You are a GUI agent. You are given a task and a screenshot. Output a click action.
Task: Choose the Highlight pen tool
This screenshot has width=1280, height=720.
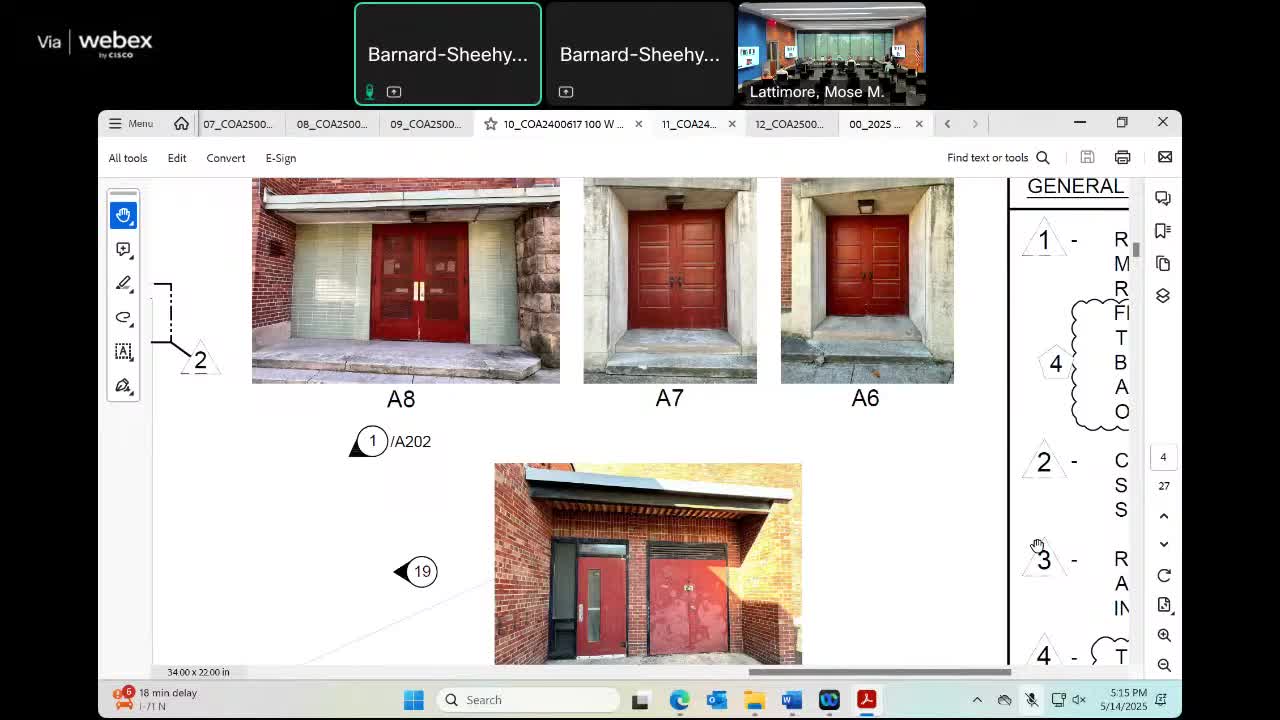123,284
